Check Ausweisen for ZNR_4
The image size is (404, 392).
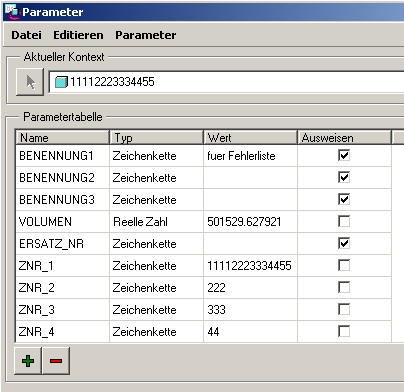pyautogui.click(x=344, y=331)
